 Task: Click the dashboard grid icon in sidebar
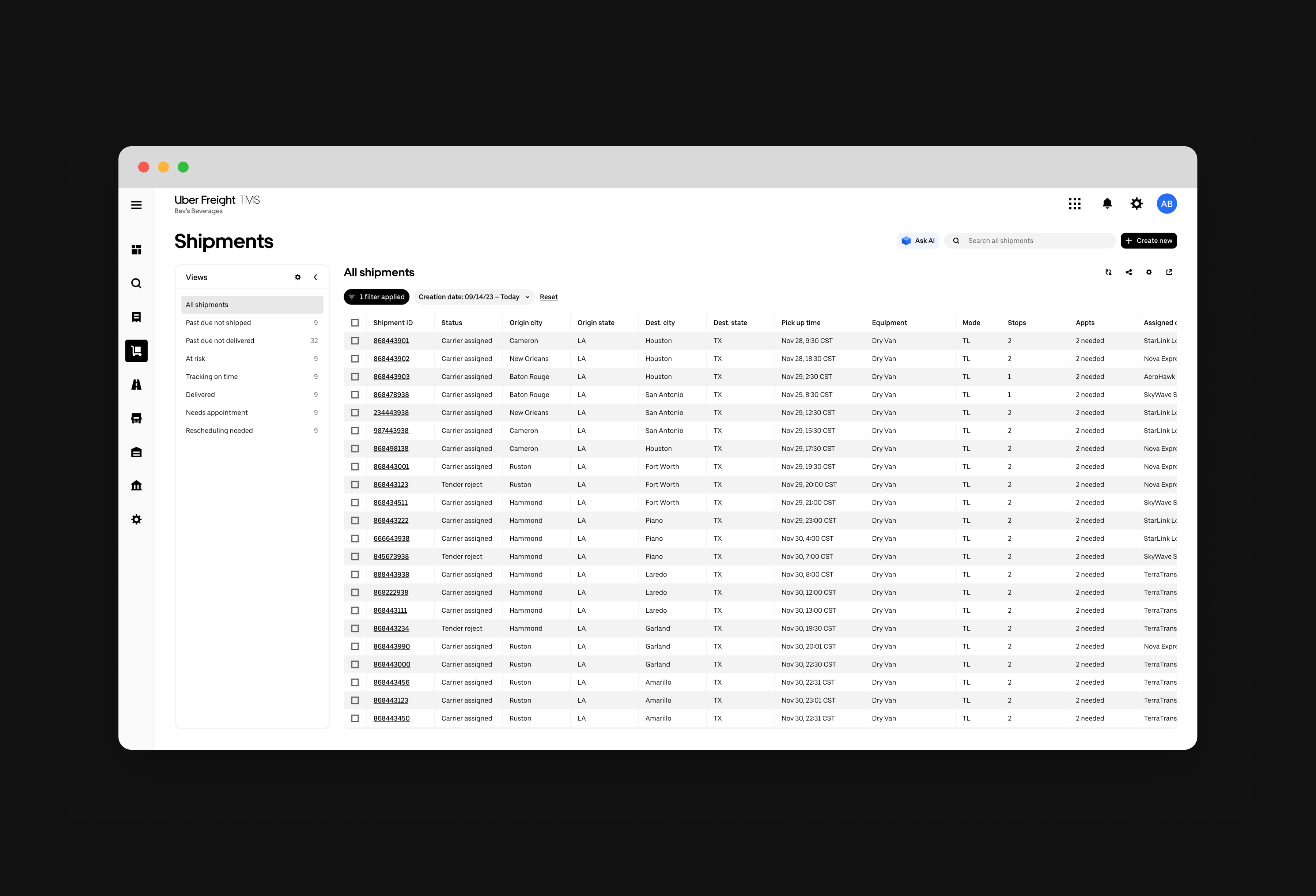pyautogui.click(x=136, y=250)
